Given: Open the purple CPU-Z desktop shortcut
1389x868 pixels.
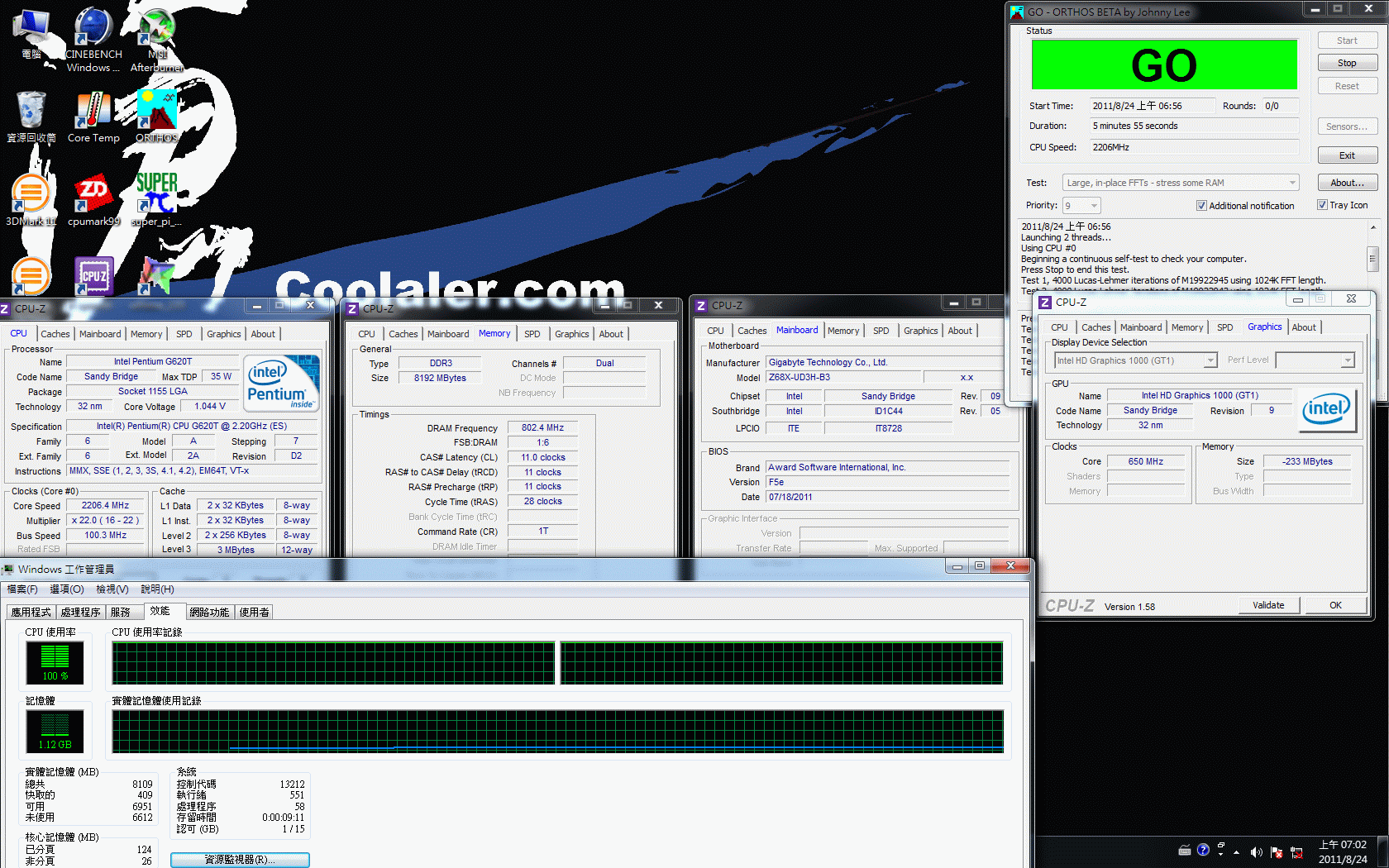Looking at the screenshot, I should (x=93, y=276).
